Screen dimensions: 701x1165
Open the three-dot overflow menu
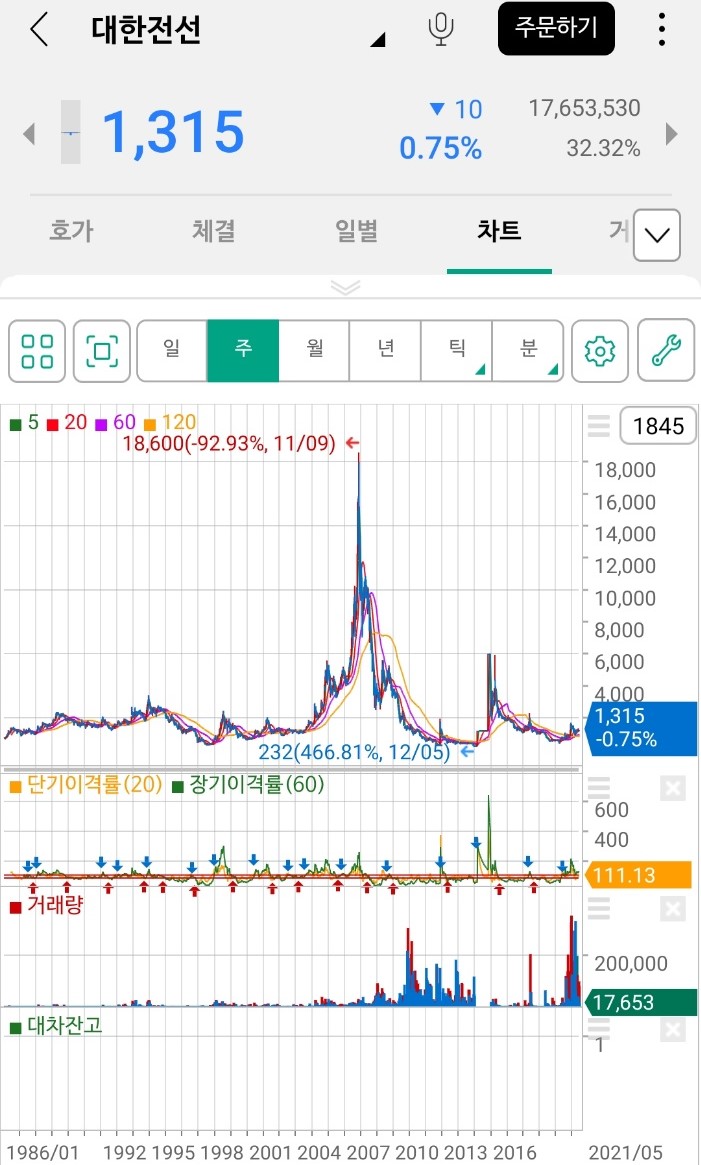pyautogui.click(x=662, y=30)
